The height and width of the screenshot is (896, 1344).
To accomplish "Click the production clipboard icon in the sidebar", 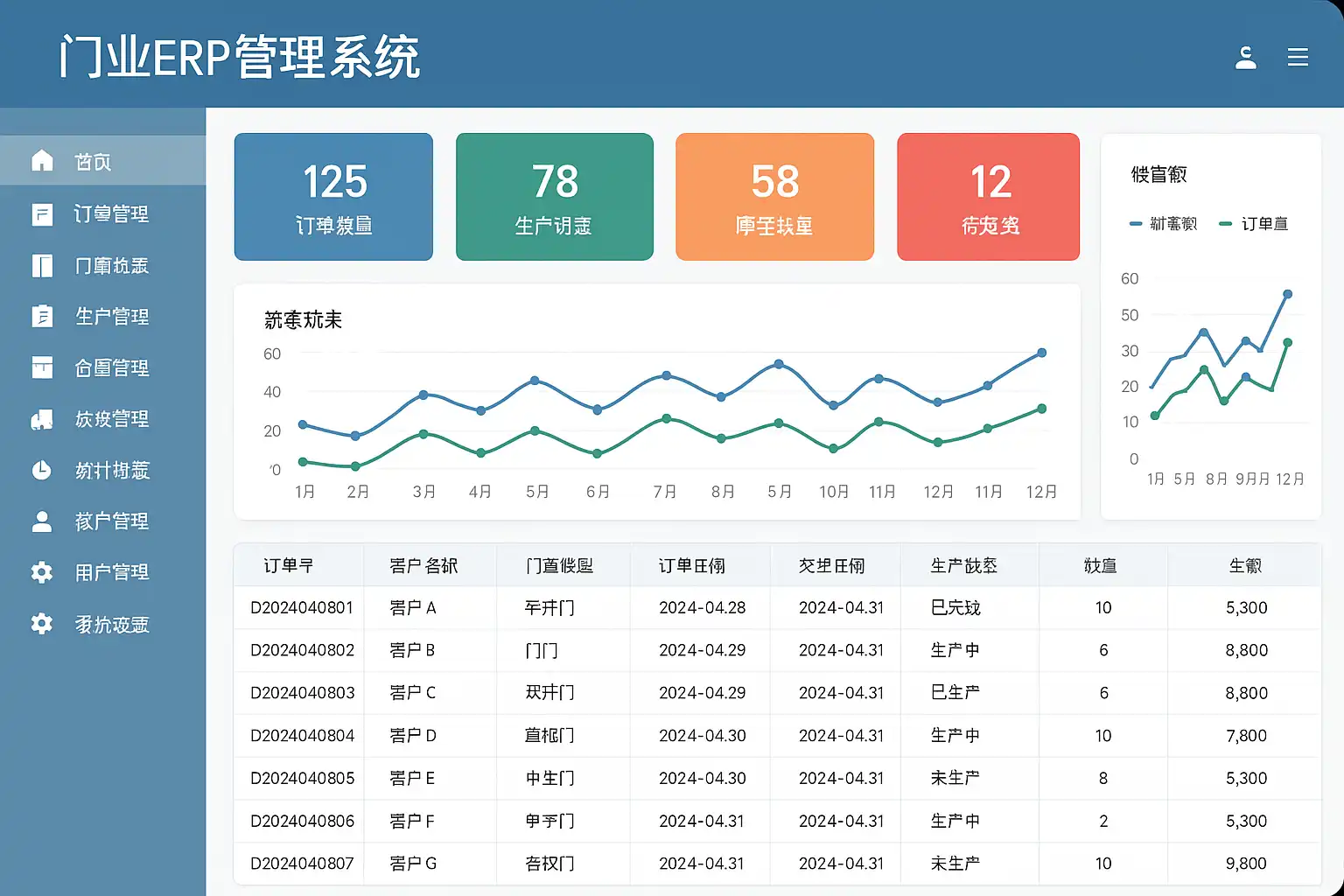I will tap(42, 317).
